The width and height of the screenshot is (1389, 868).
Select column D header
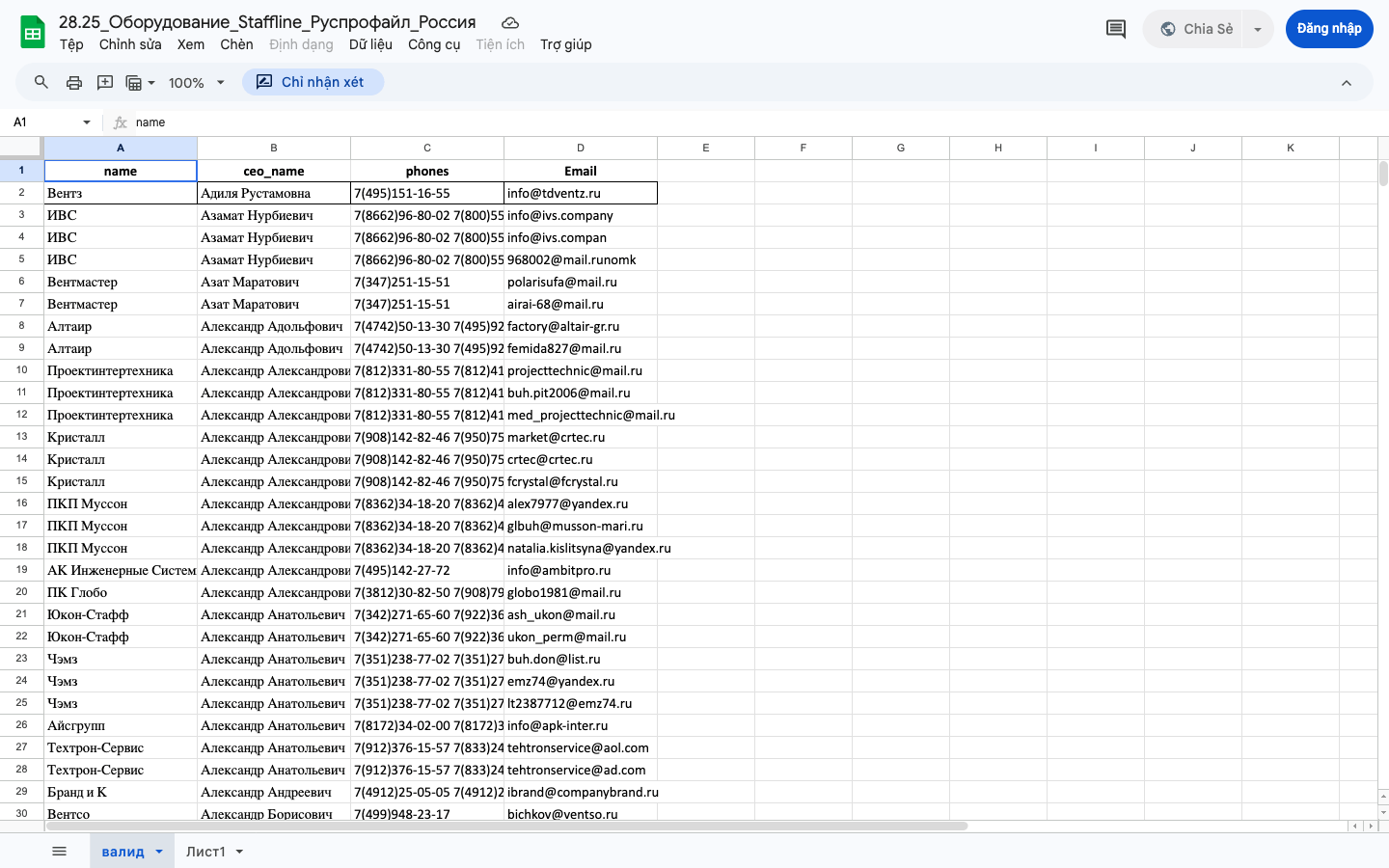click(x=581, y=148)
